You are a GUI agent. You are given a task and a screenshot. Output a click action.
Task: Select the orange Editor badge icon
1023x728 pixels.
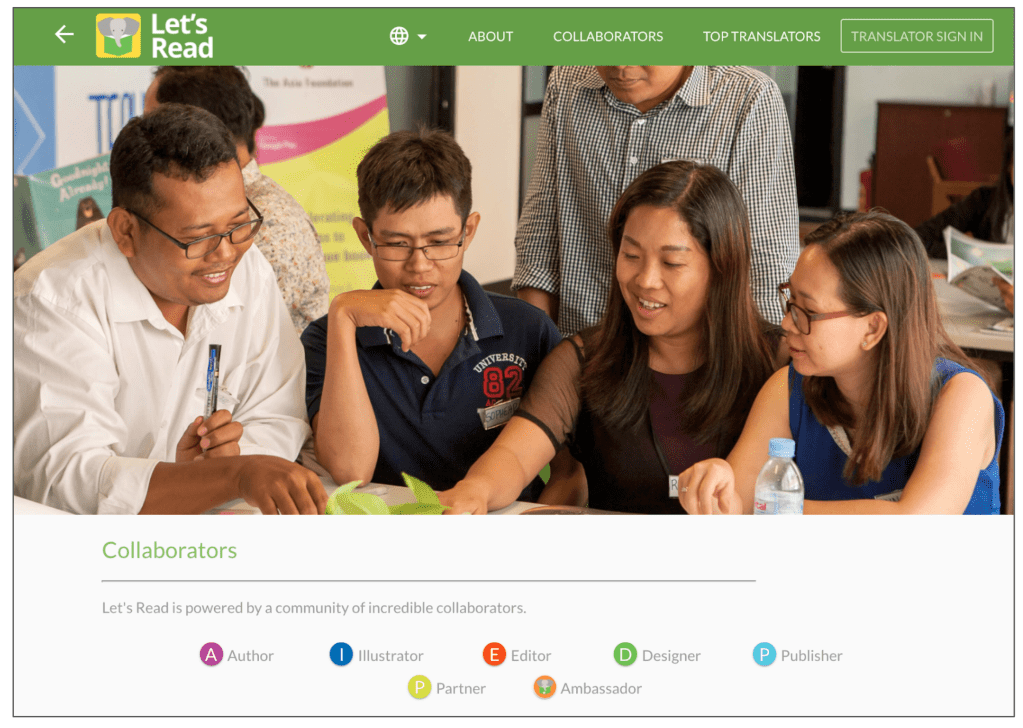click(494, 654)
